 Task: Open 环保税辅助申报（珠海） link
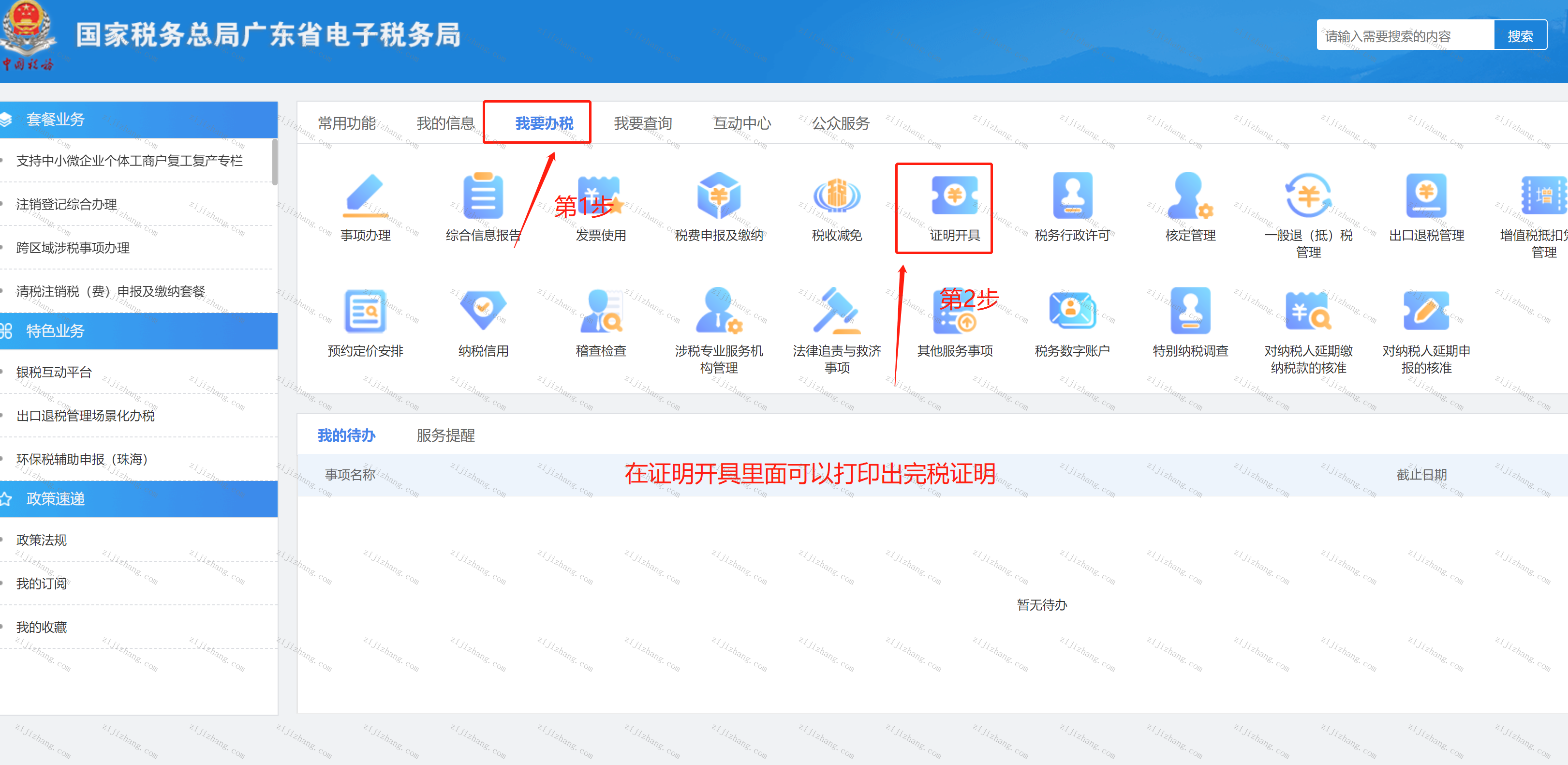(82, 459)
